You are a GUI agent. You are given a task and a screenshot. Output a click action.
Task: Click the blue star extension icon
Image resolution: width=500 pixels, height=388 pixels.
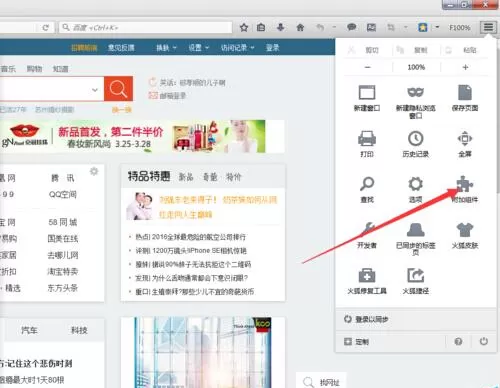point(423,27)
